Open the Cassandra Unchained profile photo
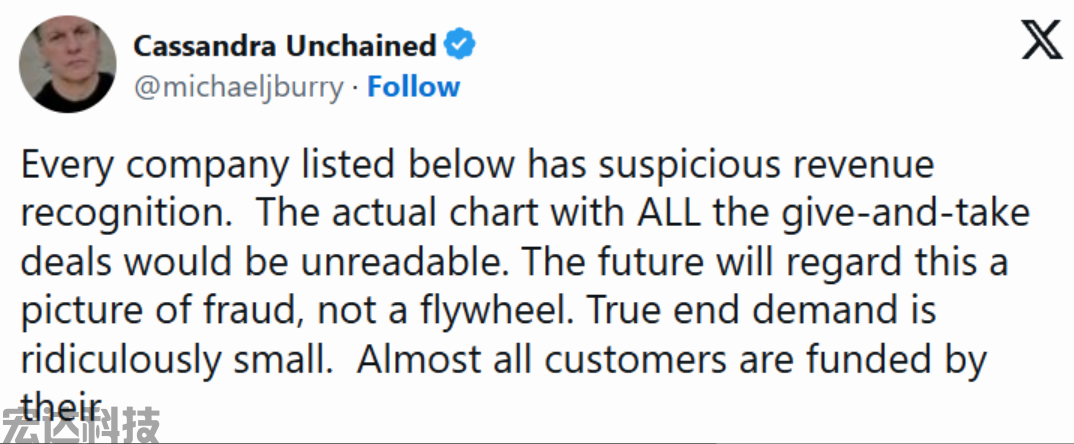Screen dimensions: 1074x444 [63, 64]
